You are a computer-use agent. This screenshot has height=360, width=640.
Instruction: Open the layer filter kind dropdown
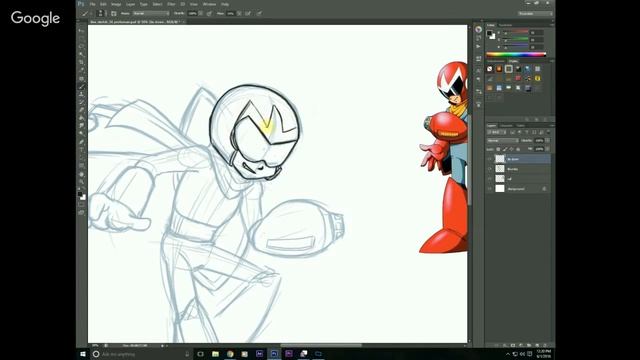pyautogui.click(x=497, y=132)
